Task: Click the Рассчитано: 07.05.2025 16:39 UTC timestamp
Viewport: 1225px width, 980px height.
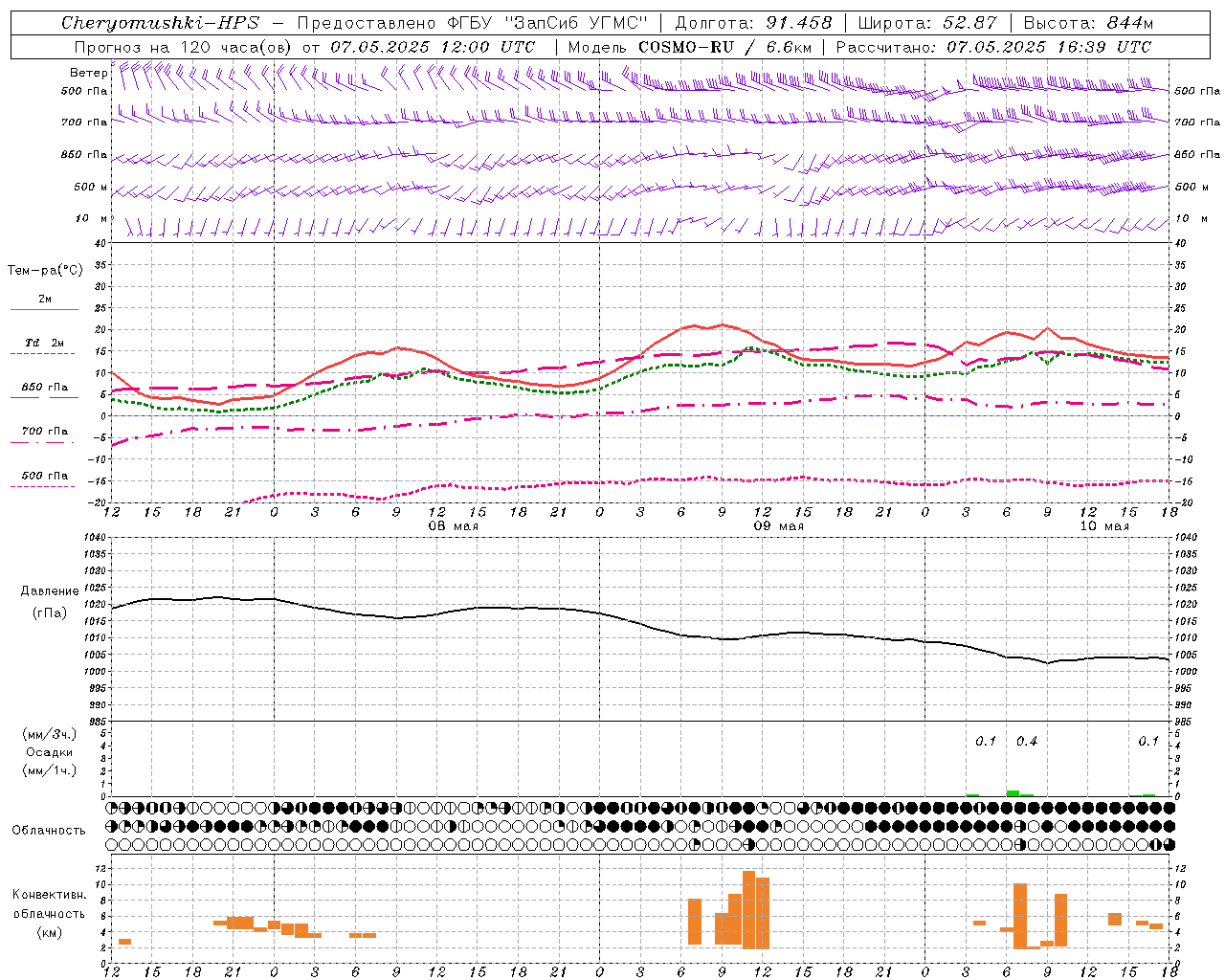Action: (x=993, y=47)
